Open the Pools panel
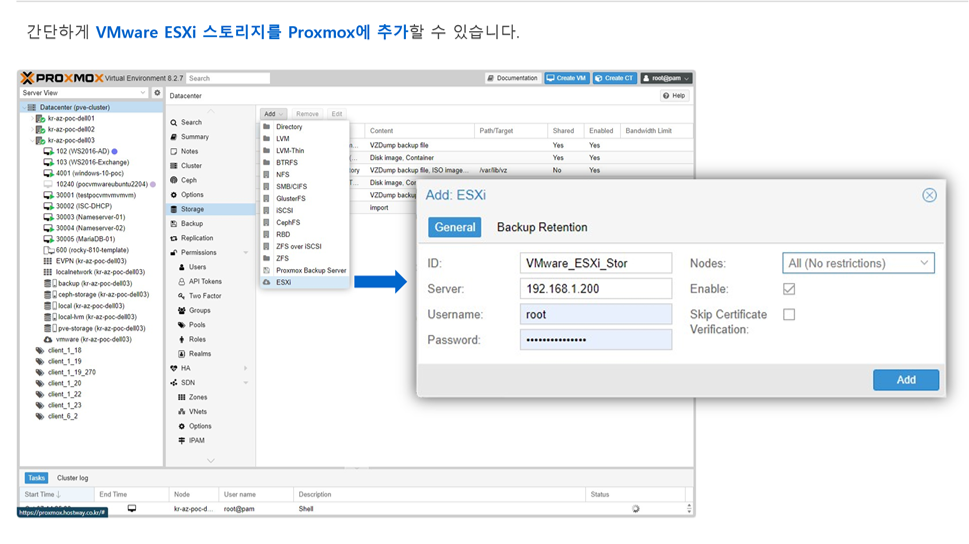This screenshot has height=544, width=969. (192, 325)
